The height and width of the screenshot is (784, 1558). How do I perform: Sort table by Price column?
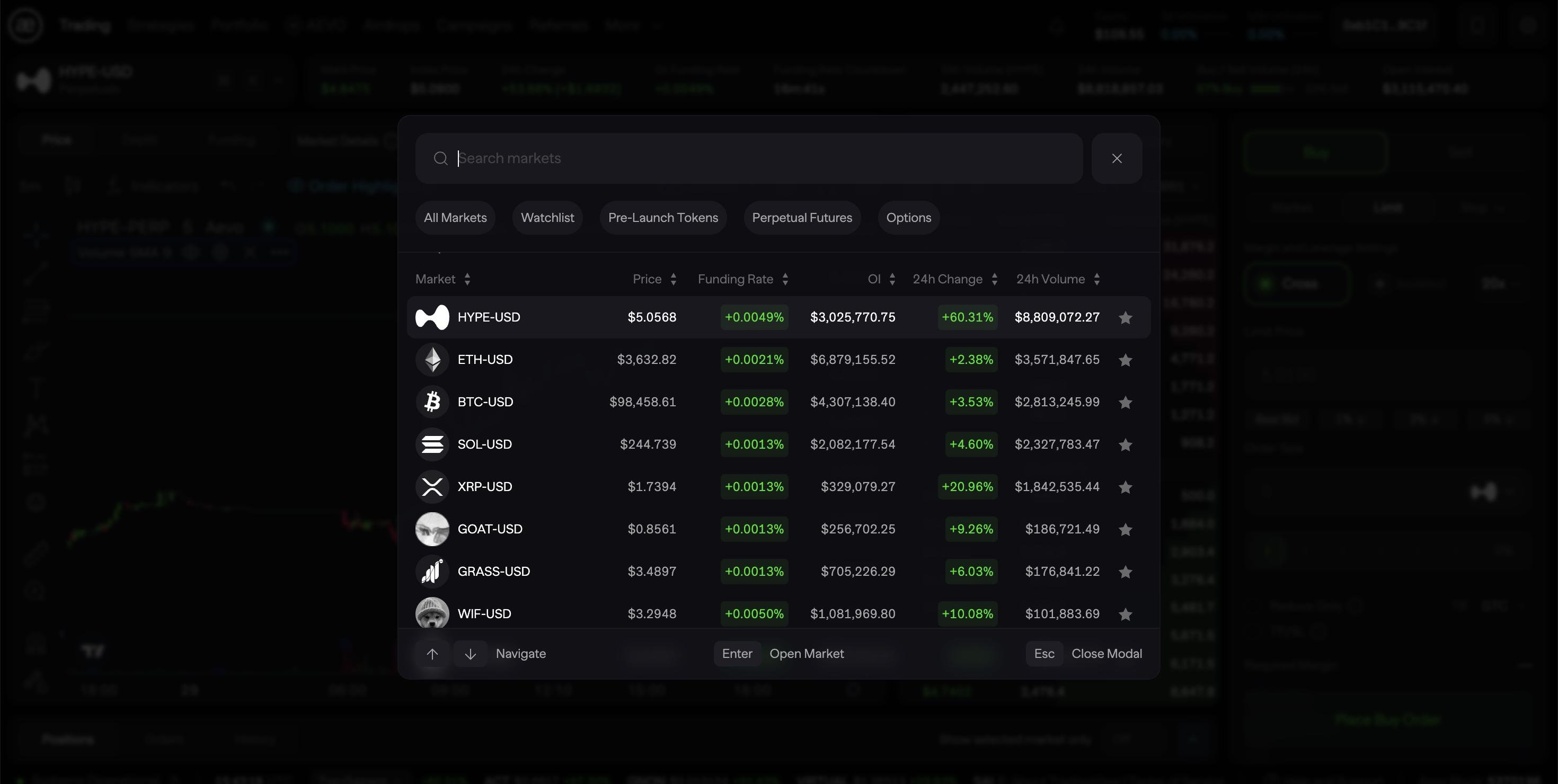click(654, 279)
